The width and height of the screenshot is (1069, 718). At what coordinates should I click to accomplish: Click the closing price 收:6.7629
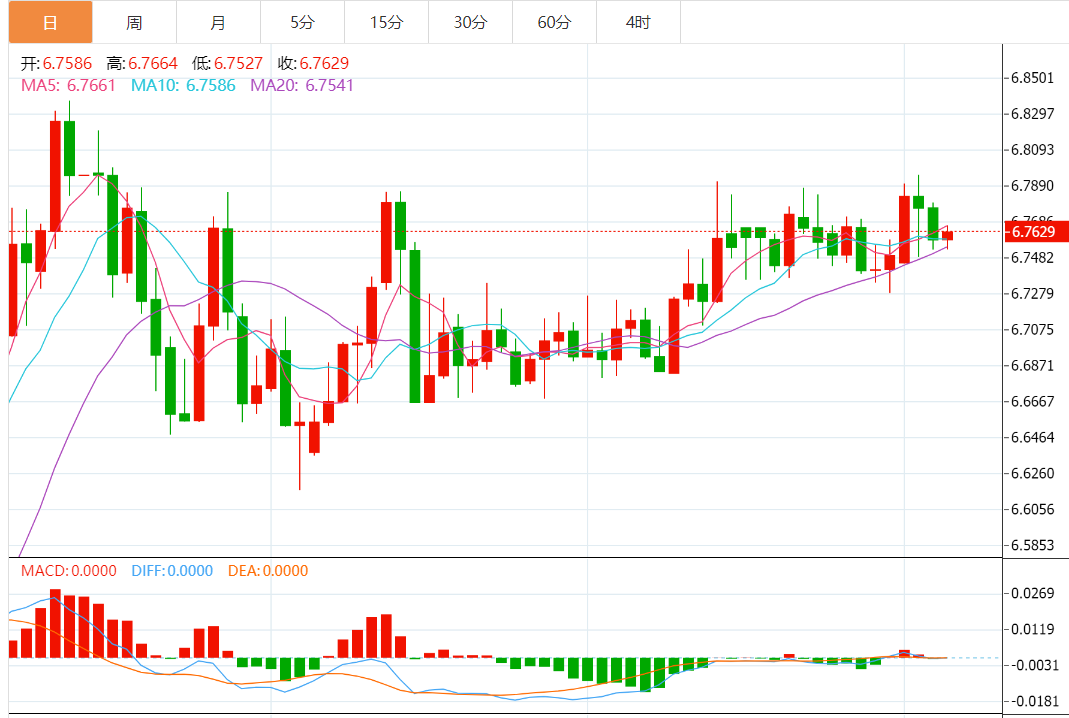tap(313, 63)
